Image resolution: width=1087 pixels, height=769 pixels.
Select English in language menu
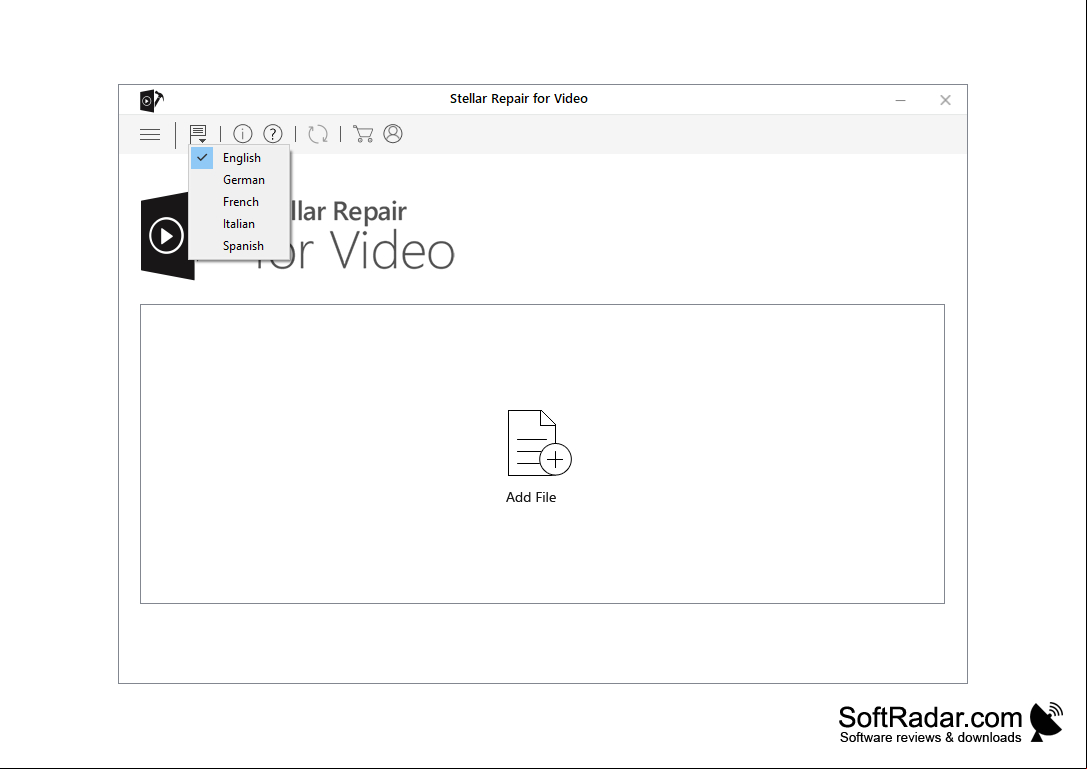(239, 158)
